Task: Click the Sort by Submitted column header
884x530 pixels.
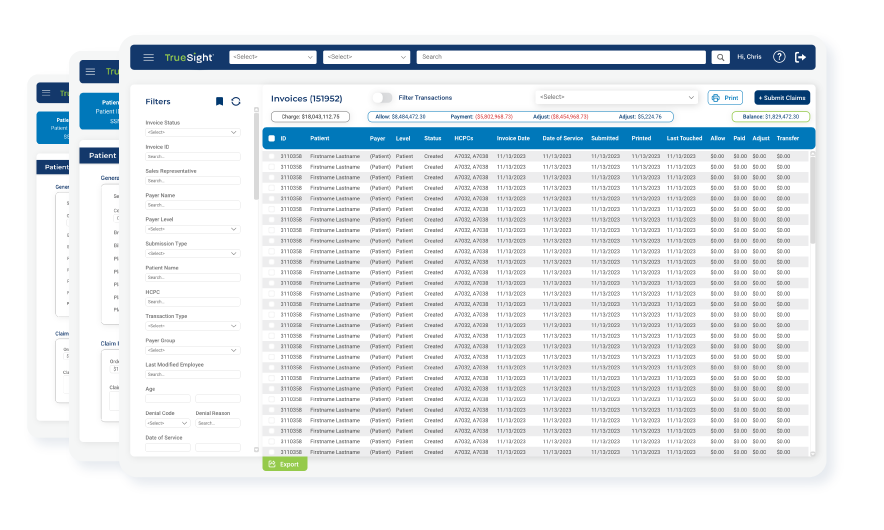Action: coord(605,138)
